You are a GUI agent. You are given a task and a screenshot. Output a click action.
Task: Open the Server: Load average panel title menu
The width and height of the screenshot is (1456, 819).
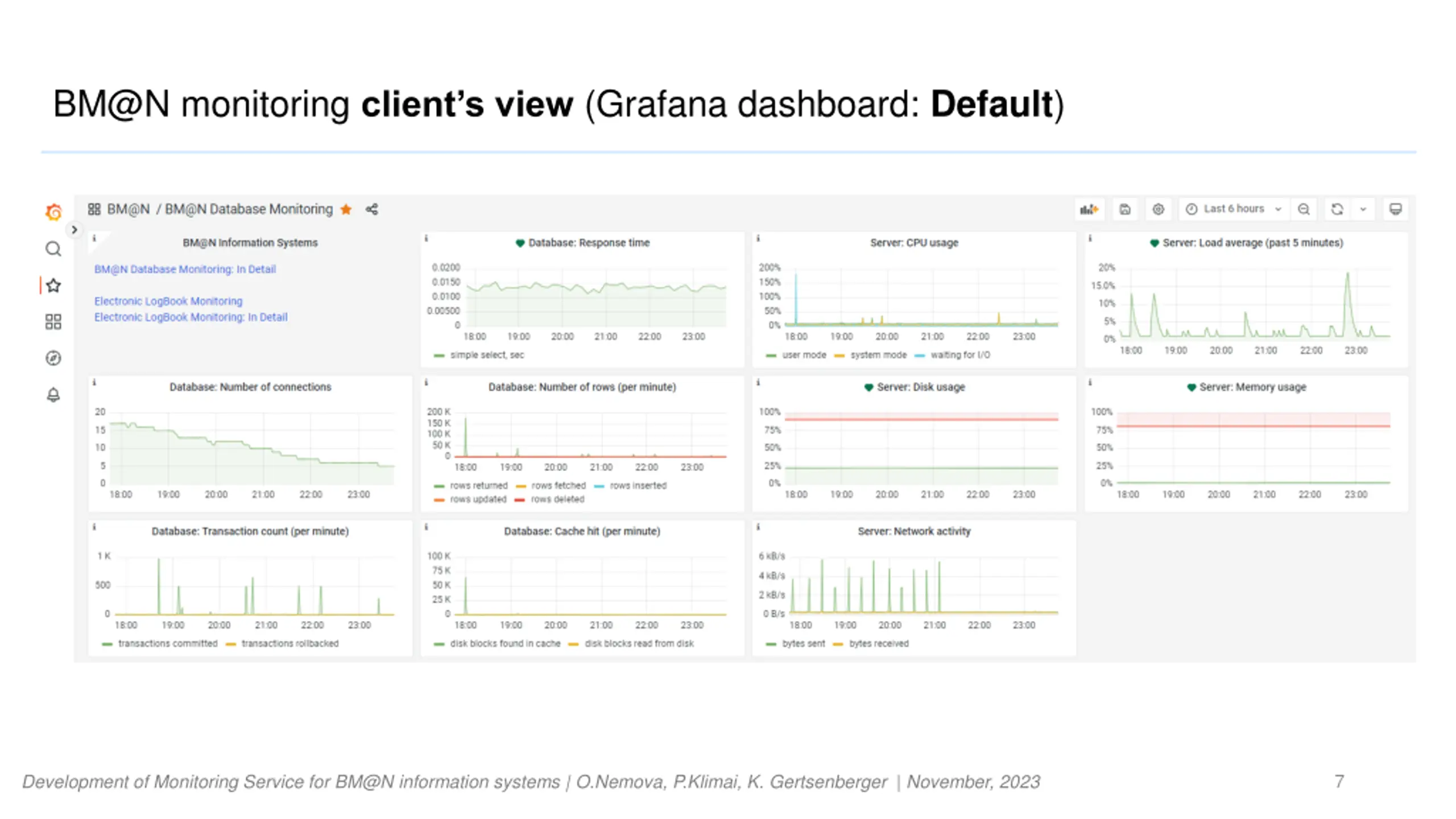pos(1253,243)
